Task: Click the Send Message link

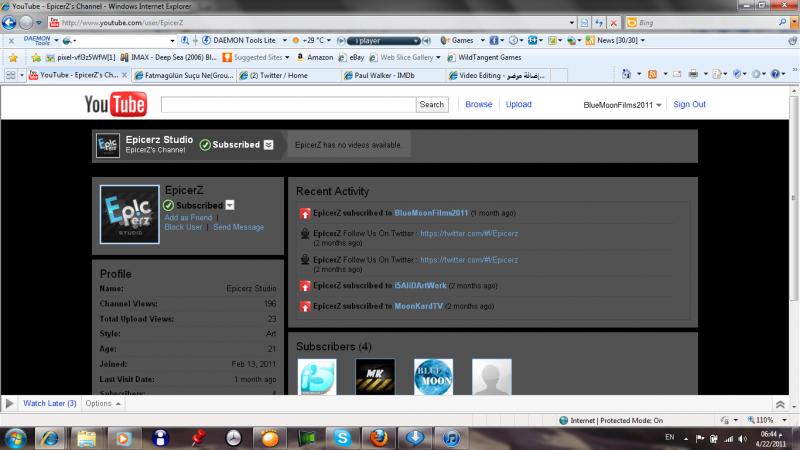Action: (238, 227)
